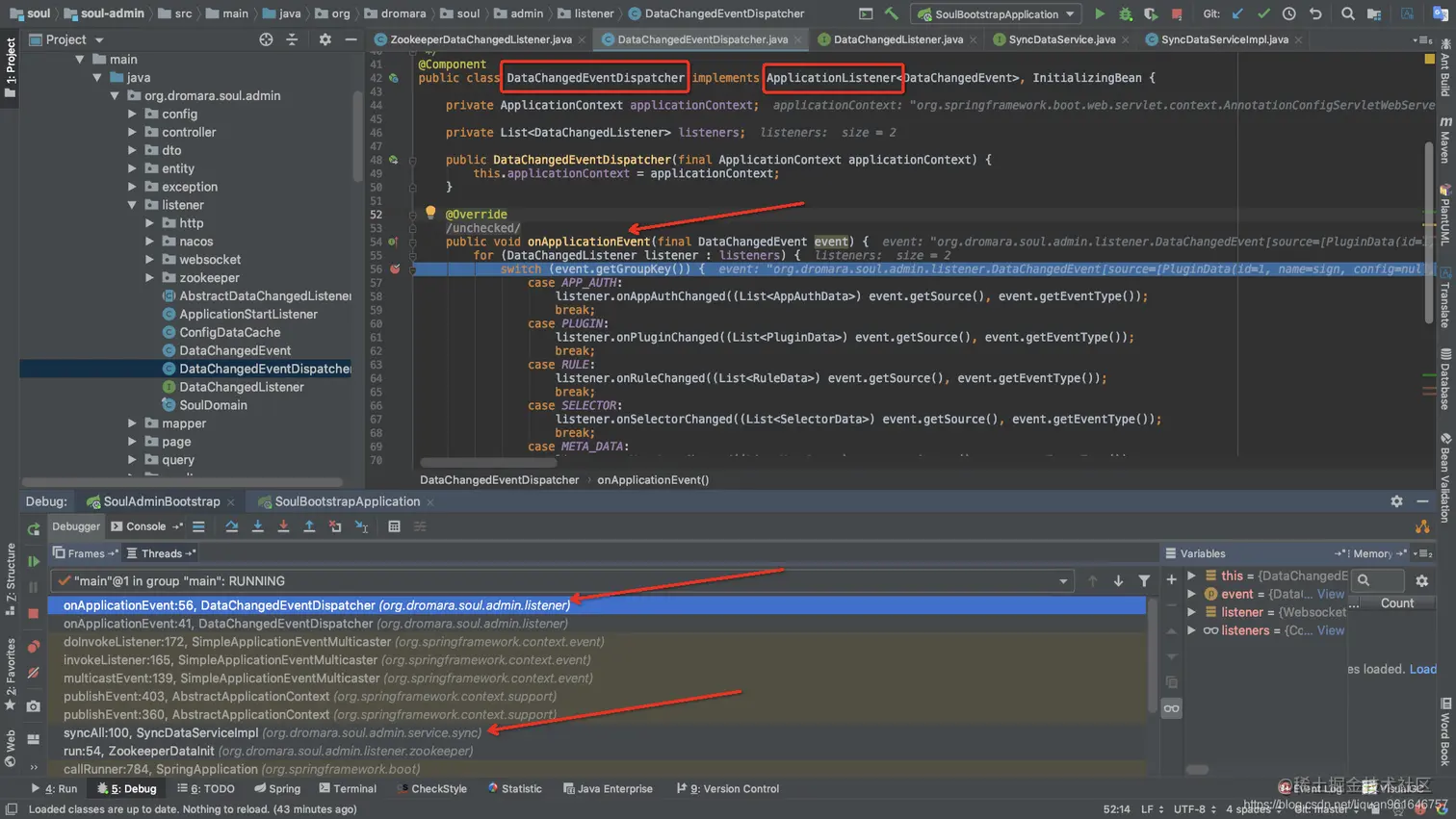
Task: Toggle Mute Breakpoints in debug sidebar
Action: coord(34,673)
